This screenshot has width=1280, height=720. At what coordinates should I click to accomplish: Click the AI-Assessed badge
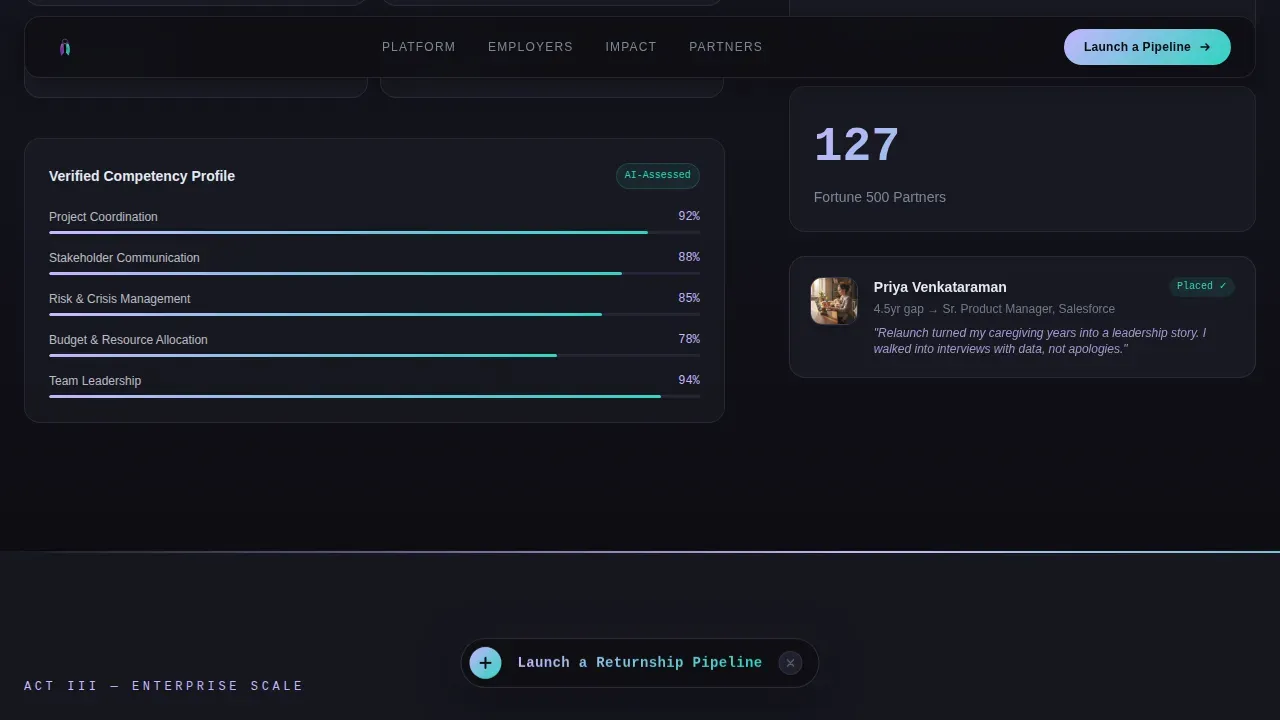(657, 175)
